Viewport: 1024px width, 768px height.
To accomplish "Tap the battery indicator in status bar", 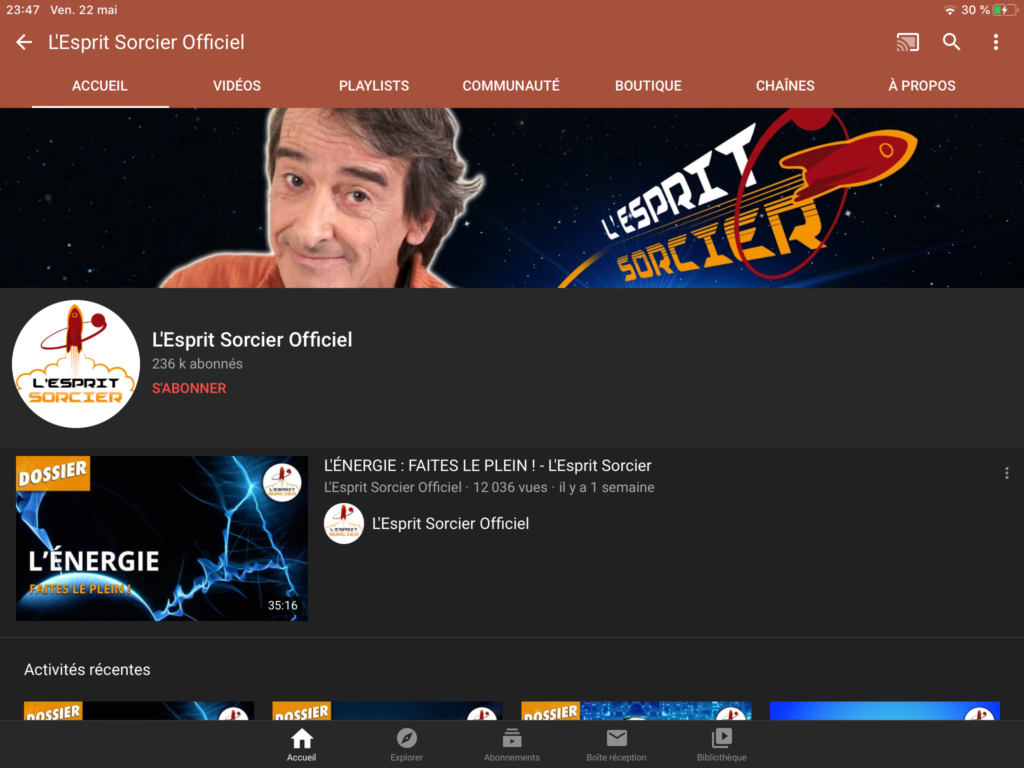I will tap(1004, 10).
